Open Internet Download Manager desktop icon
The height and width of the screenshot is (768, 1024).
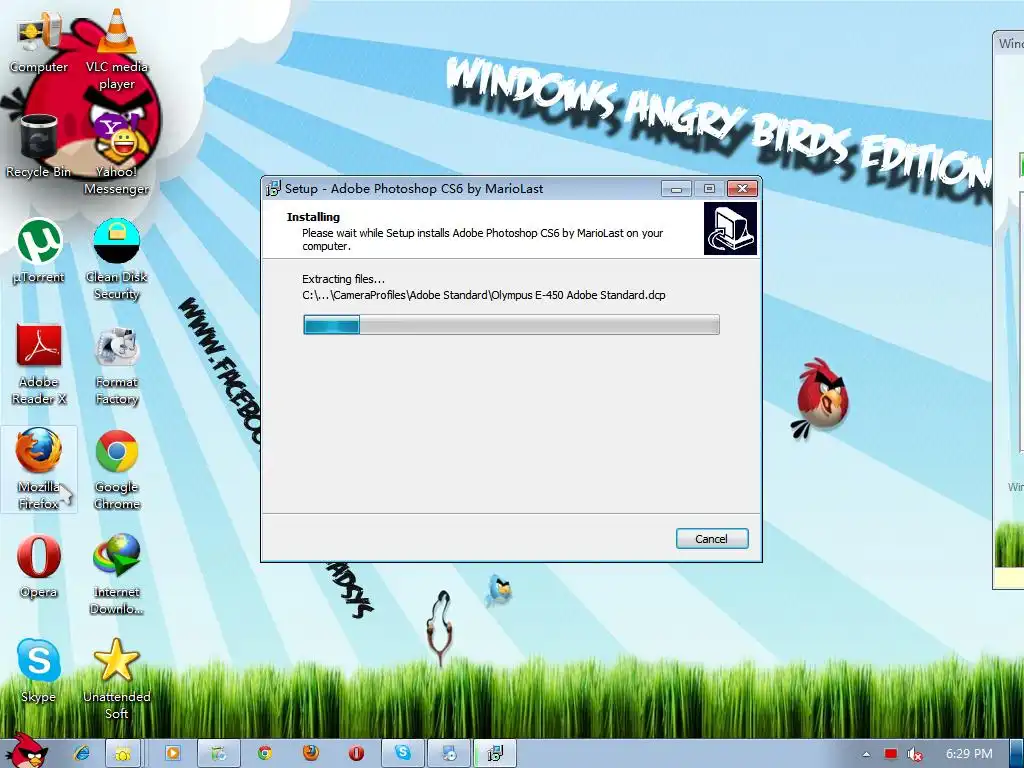(x=116, y=575)
